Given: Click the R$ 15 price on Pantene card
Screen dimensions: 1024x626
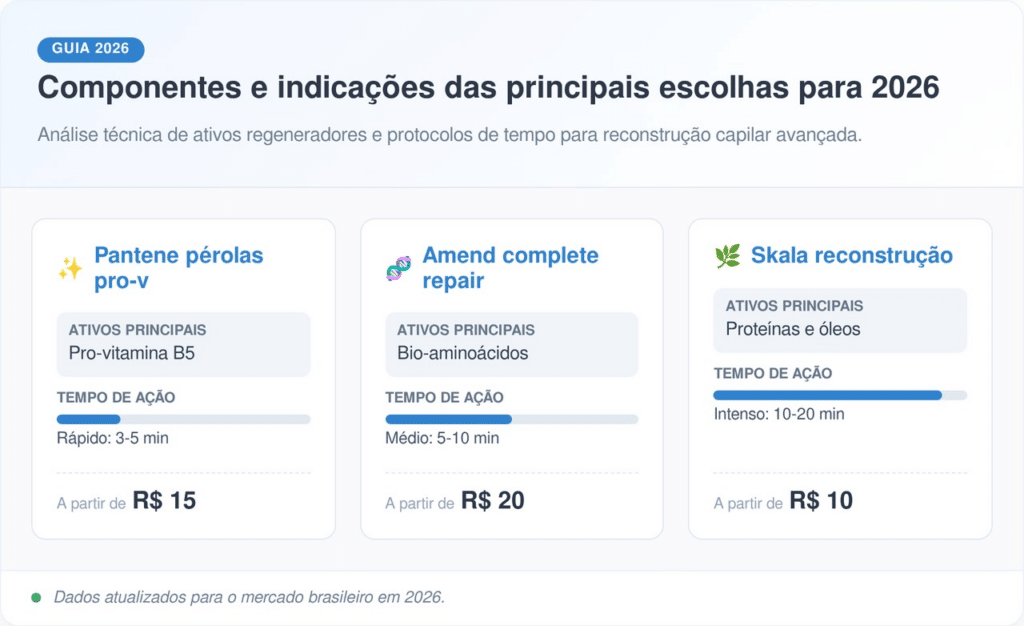Looking at the screenshot, I should pos(164,501).
